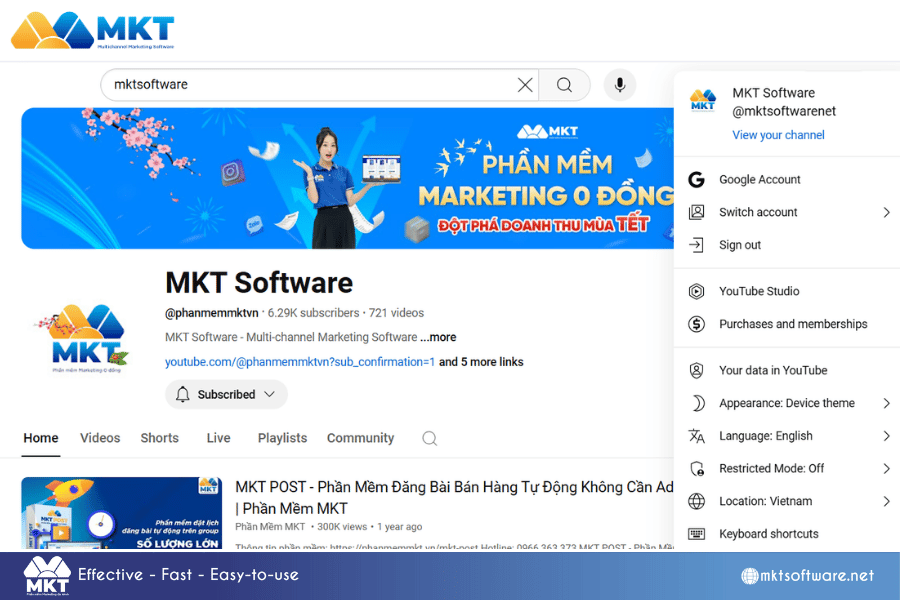The height and width of the screenshot is (600, 900).
Task: Click the Google Account G icon
Action: pyautogui.click(x=696, y=180)
